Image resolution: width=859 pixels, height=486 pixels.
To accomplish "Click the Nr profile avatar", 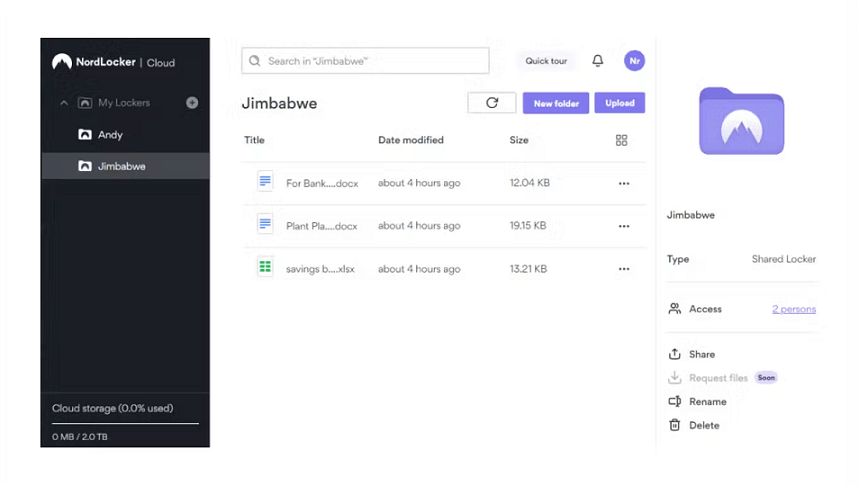I will point(634,61).
